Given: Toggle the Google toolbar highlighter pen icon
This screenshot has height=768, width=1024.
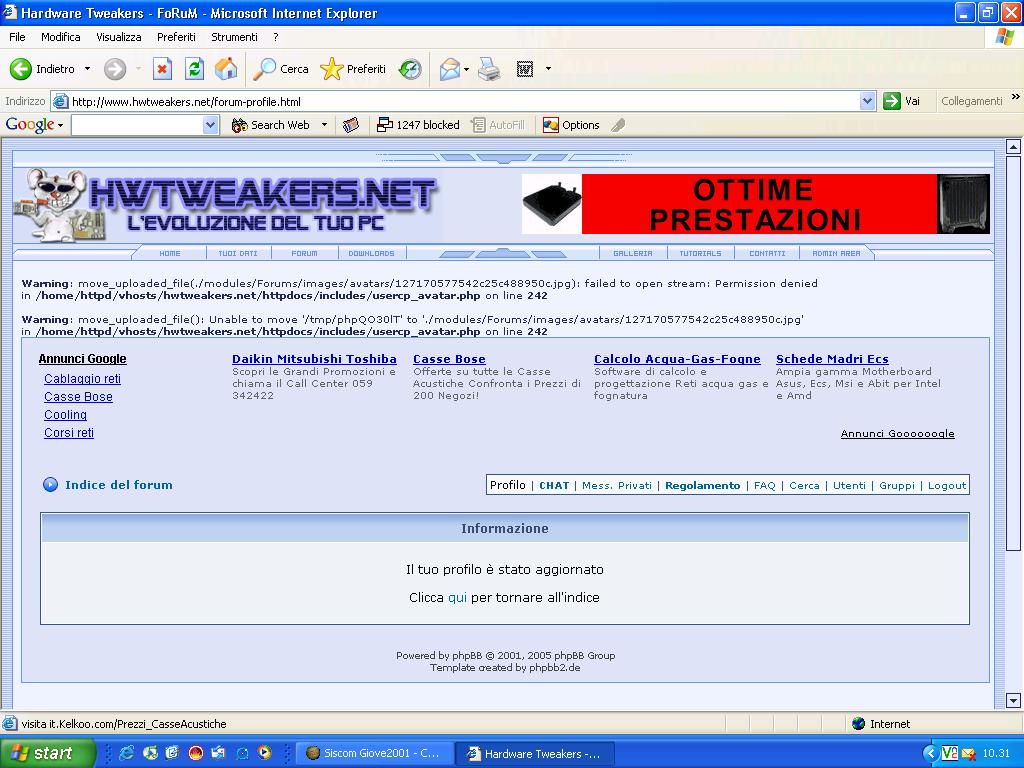Looking at the screenshot, I should 618,125.
